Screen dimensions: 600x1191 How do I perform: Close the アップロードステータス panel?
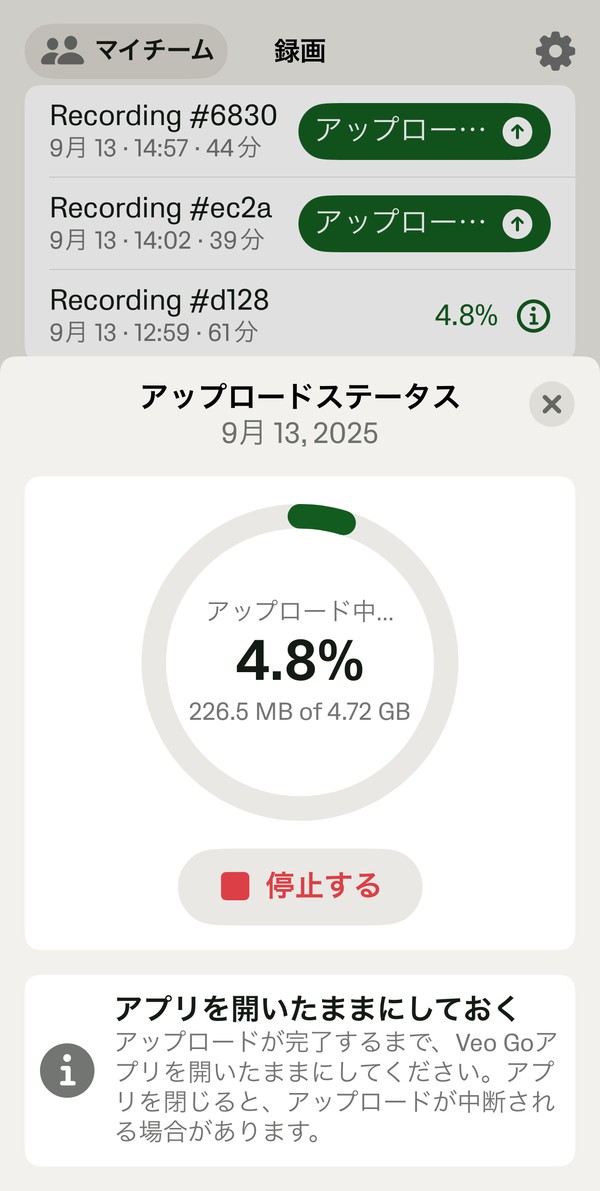[551, 404]
